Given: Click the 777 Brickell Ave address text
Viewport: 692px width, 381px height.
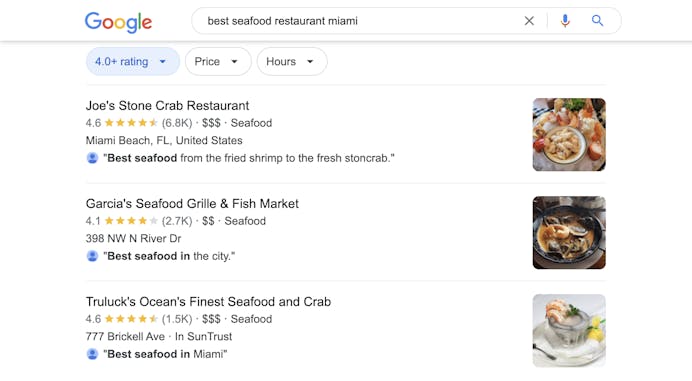Looking at the screenshot, I should pos(125,336).
